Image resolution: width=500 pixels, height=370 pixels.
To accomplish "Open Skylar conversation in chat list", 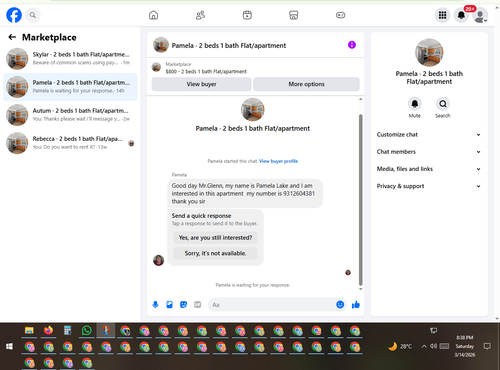I will tap(70, 59).
